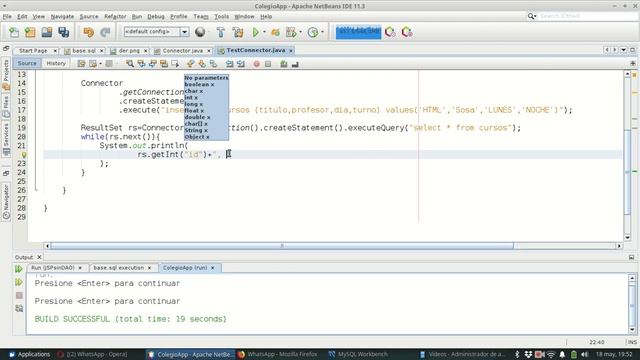Image resolution: width=640 pixels, height=360 pixels.
Task: Select the History view button
Action: point(56,63)
